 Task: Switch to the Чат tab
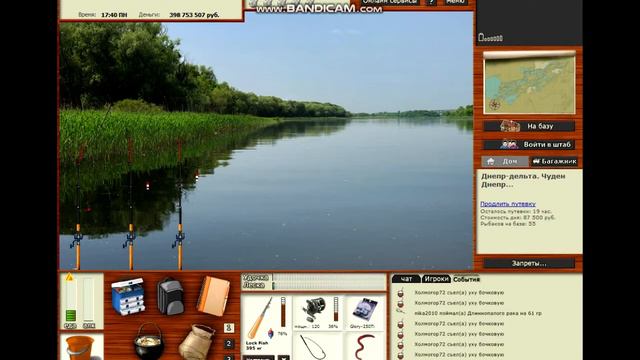tap(406, 279)
